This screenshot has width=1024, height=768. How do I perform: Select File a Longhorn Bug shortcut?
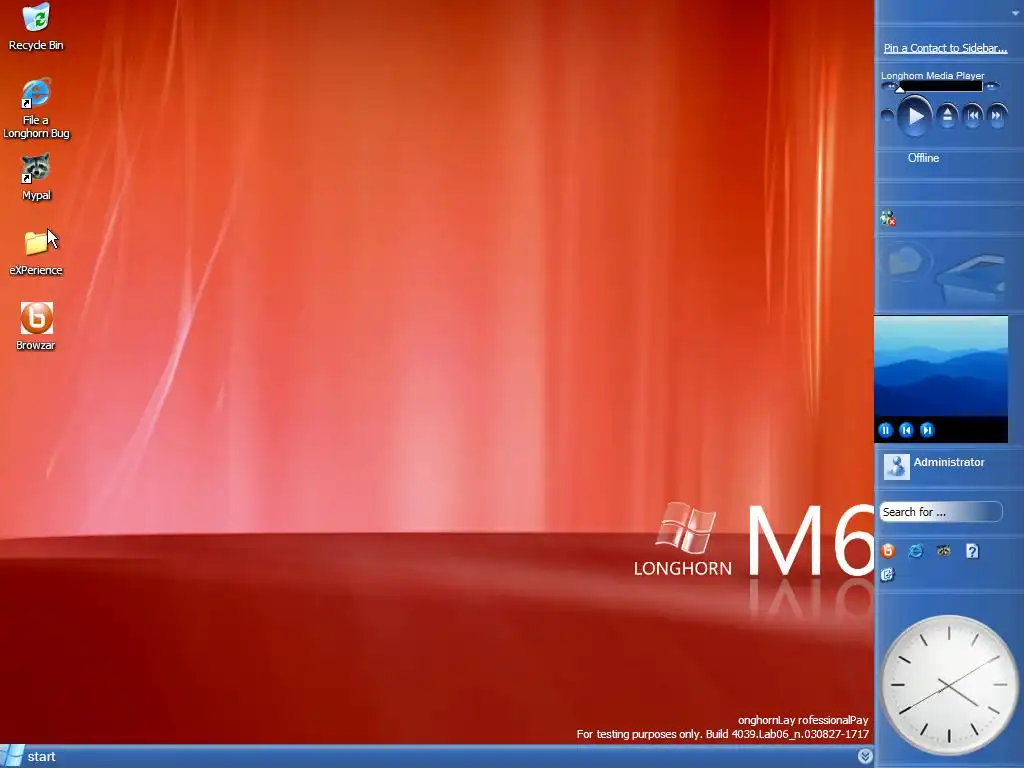[x=36, y=108]
